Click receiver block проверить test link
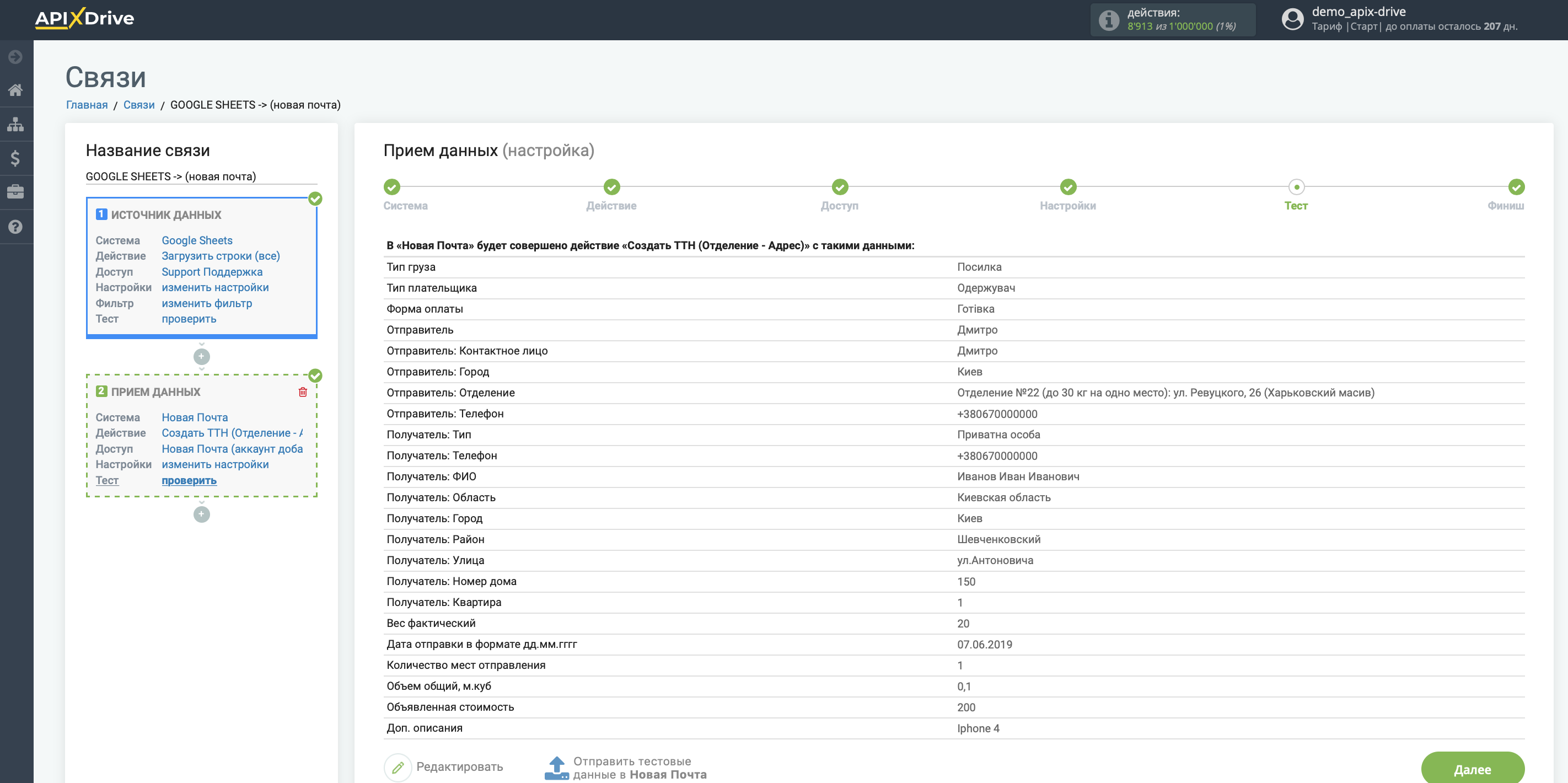 point(189,480)
